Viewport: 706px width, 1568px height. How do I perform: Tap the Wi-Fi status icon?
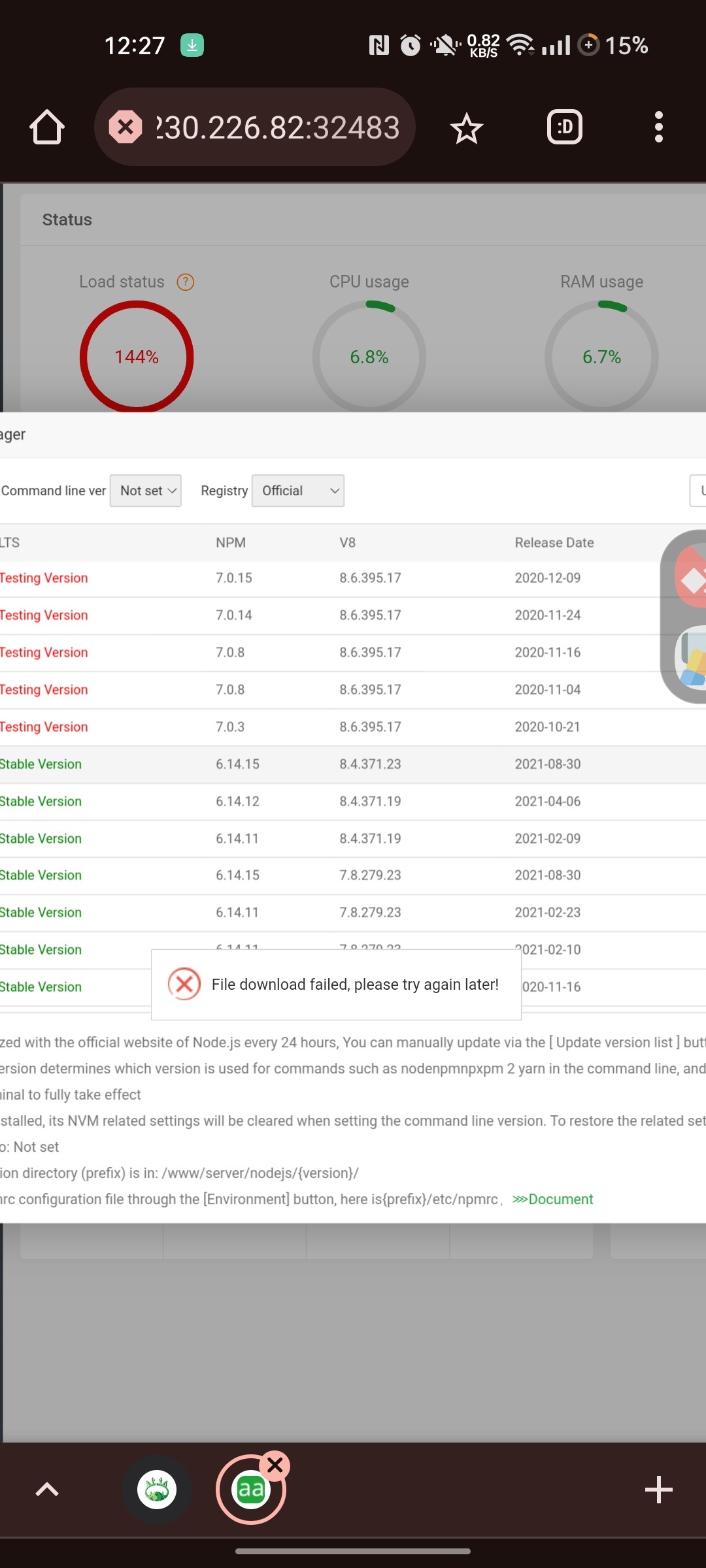pos(521,45)
